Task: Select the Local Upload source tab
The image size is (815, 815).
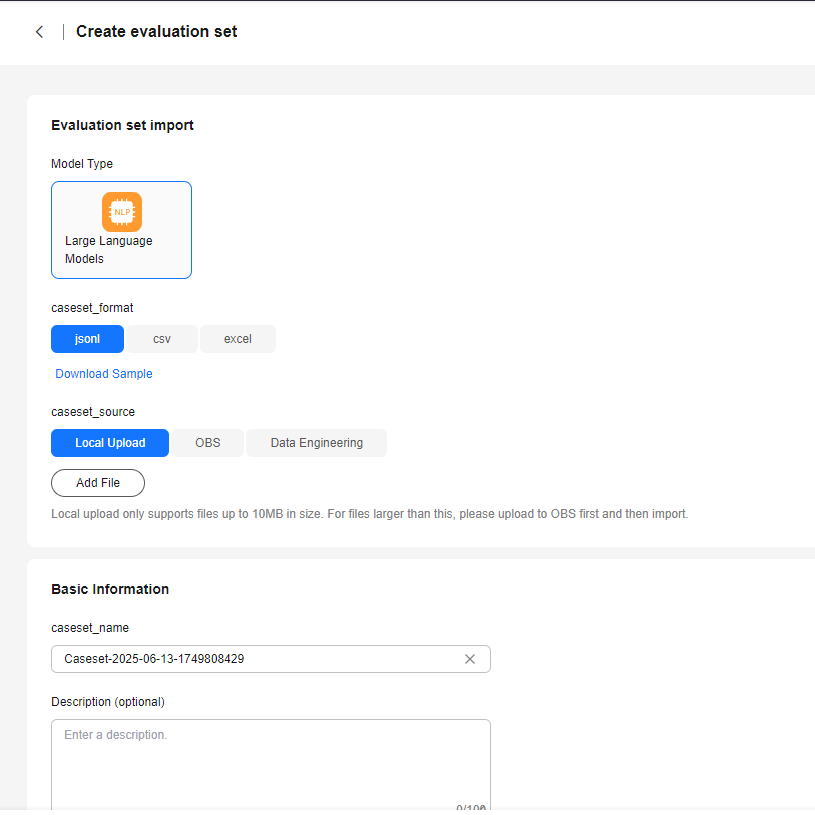Action: pyautogui.click(x=110, y=443)
